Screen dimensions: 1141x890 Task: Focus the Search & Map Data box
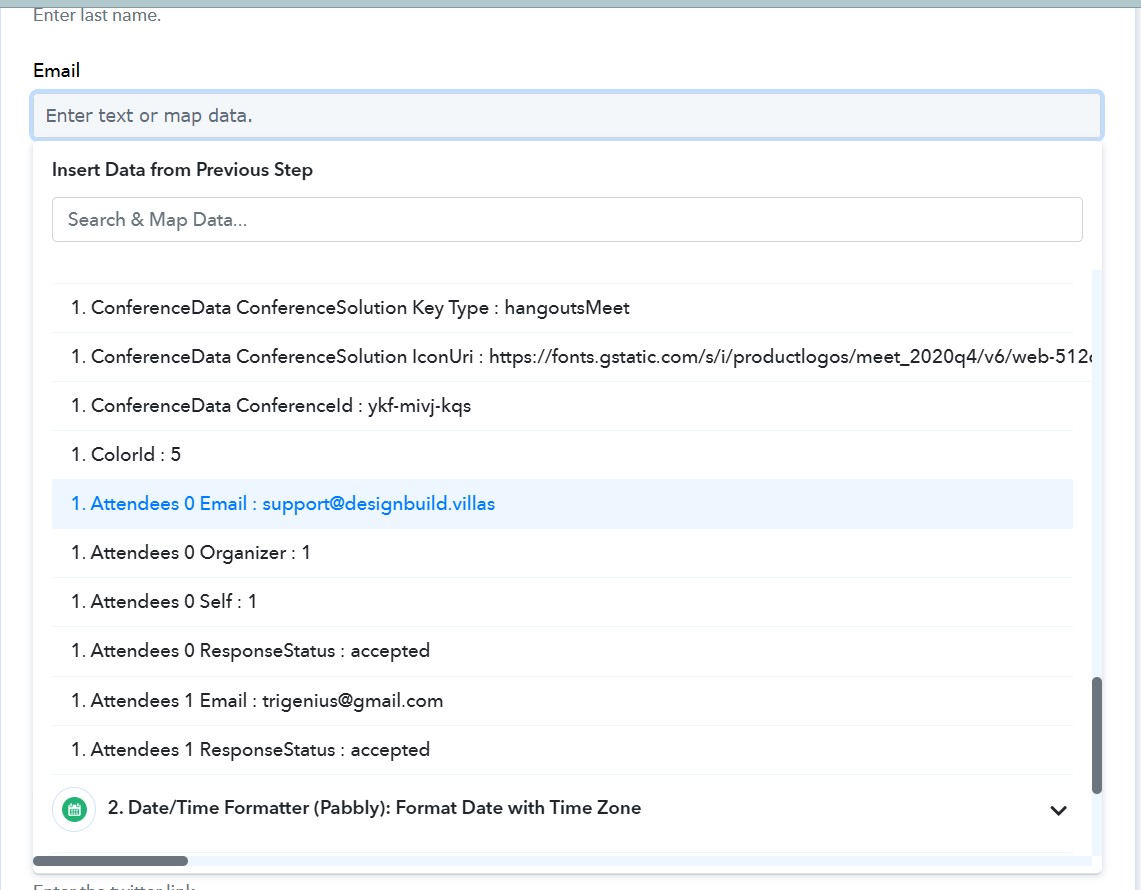tap(567, 219)
